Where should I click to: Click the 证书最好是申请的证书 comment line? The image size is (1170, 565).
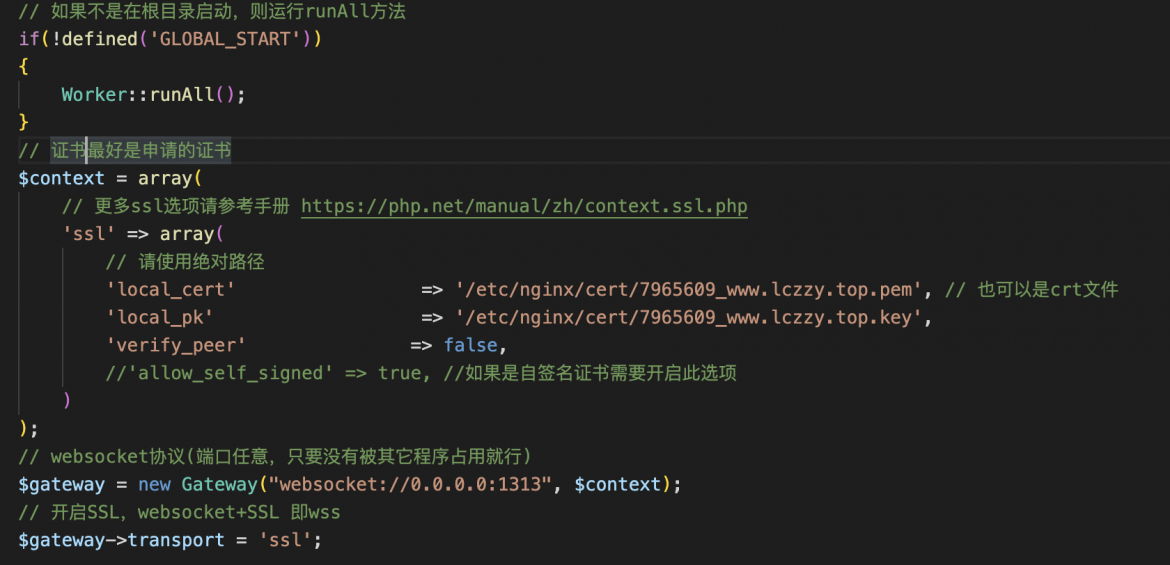click(125, 151)
